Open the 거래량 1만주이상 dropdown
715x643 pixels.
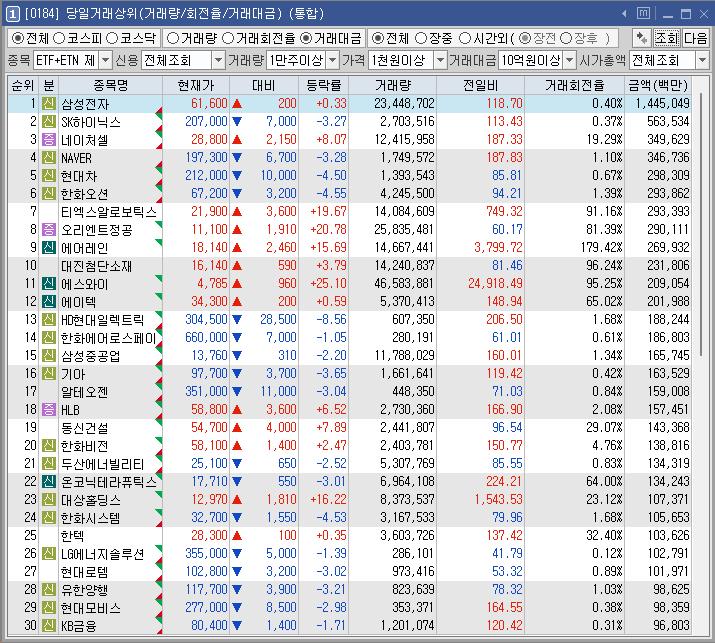point(332,60)
